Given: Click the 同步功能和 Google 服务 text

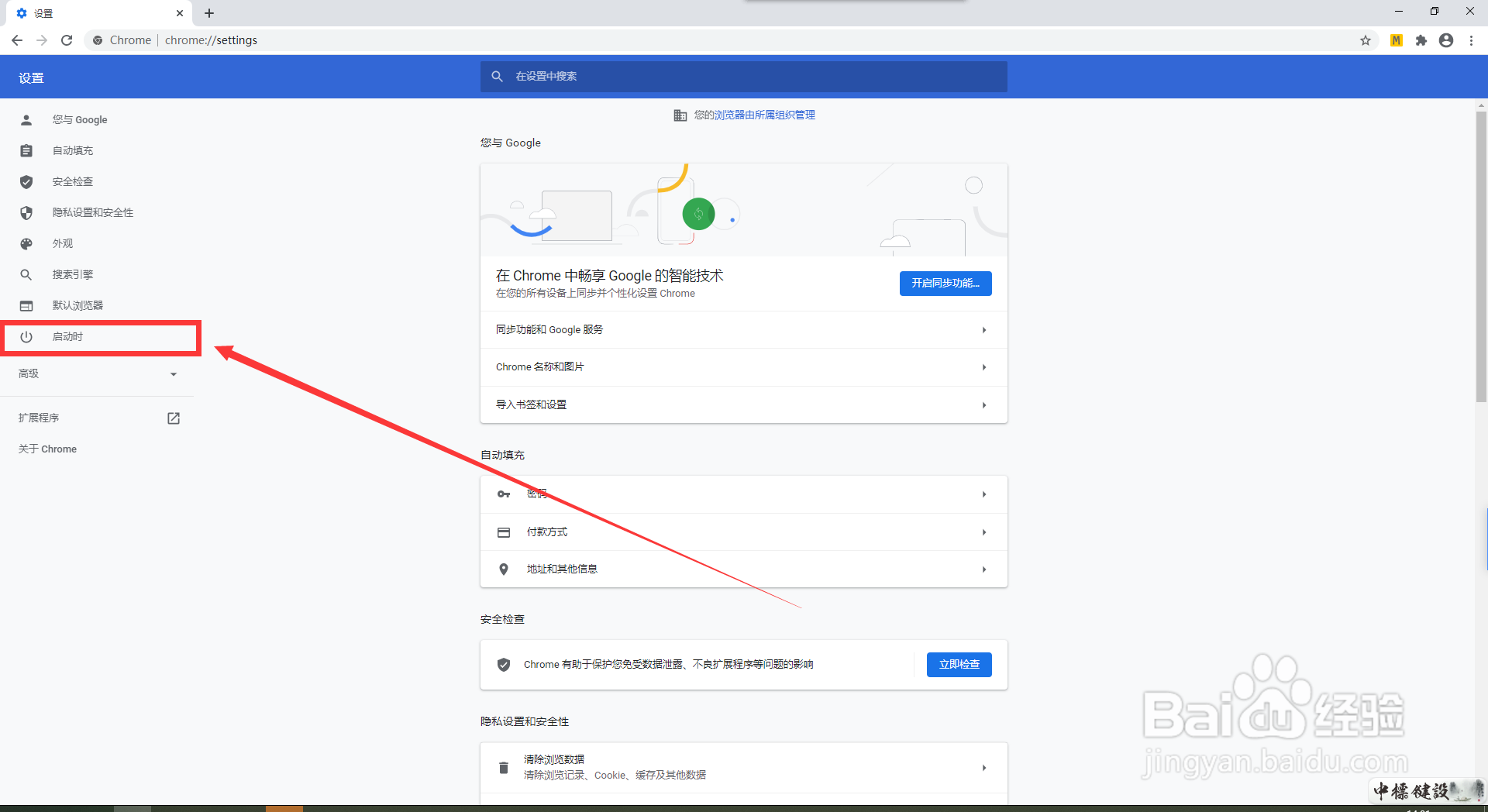Looking at the screenshot, I should (x=549, y=330).
